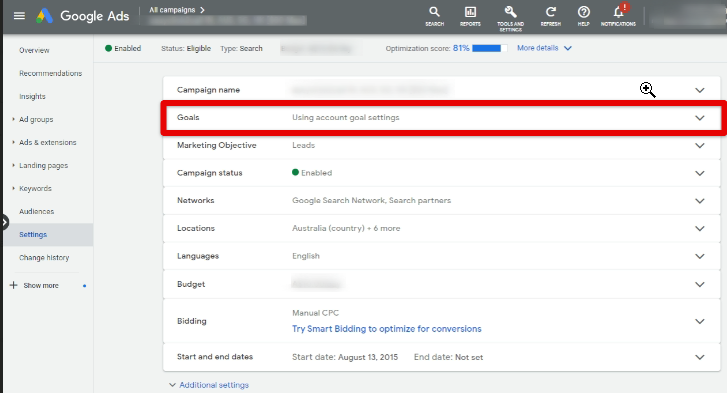Screen dimensions: 727x393
Task: Click the Enabled value in Campaign status
Action: click(312, 173)
